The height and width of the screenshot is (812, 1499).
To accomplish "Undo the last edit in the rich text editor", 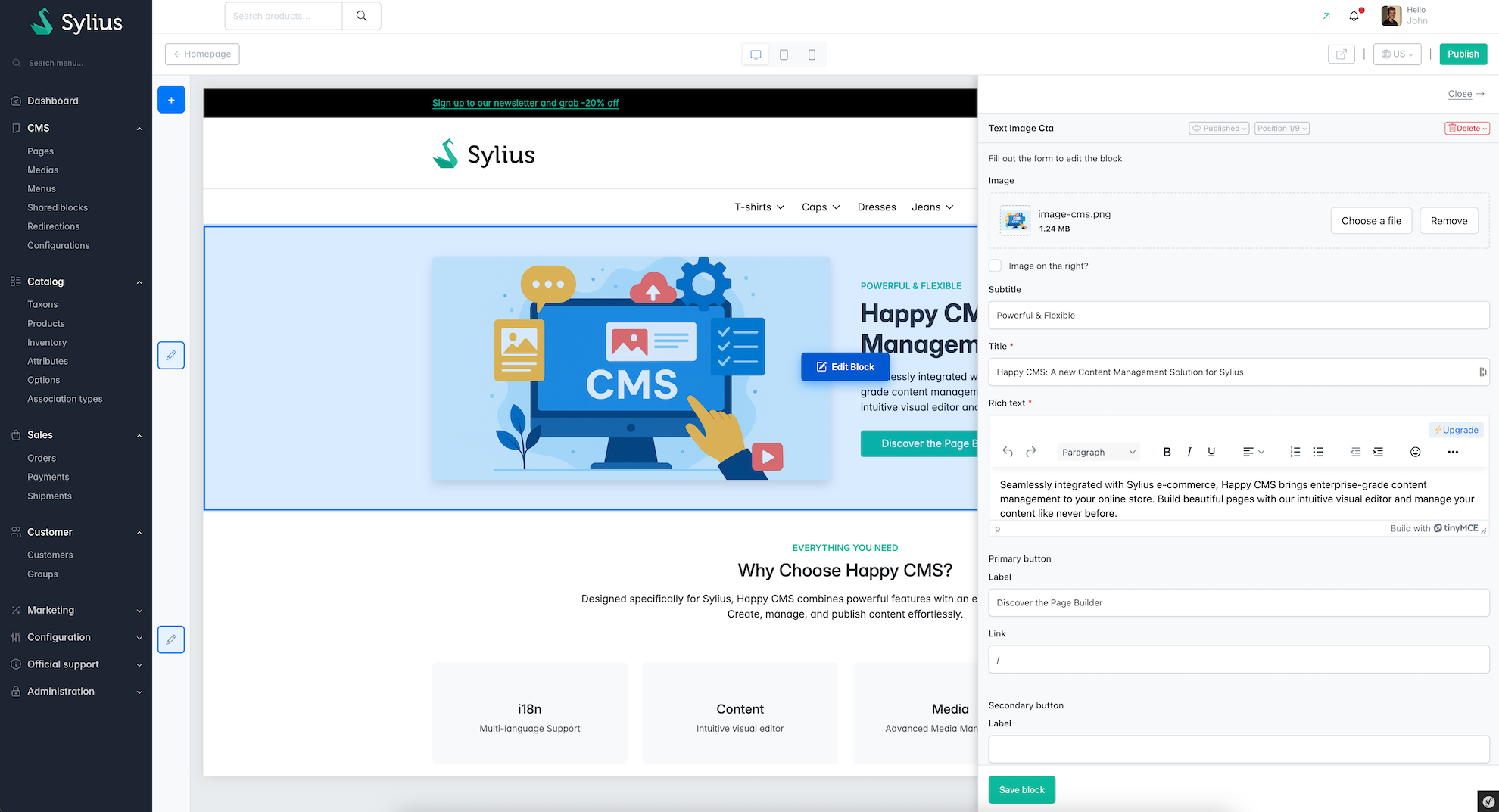I will pos(1008,452).
